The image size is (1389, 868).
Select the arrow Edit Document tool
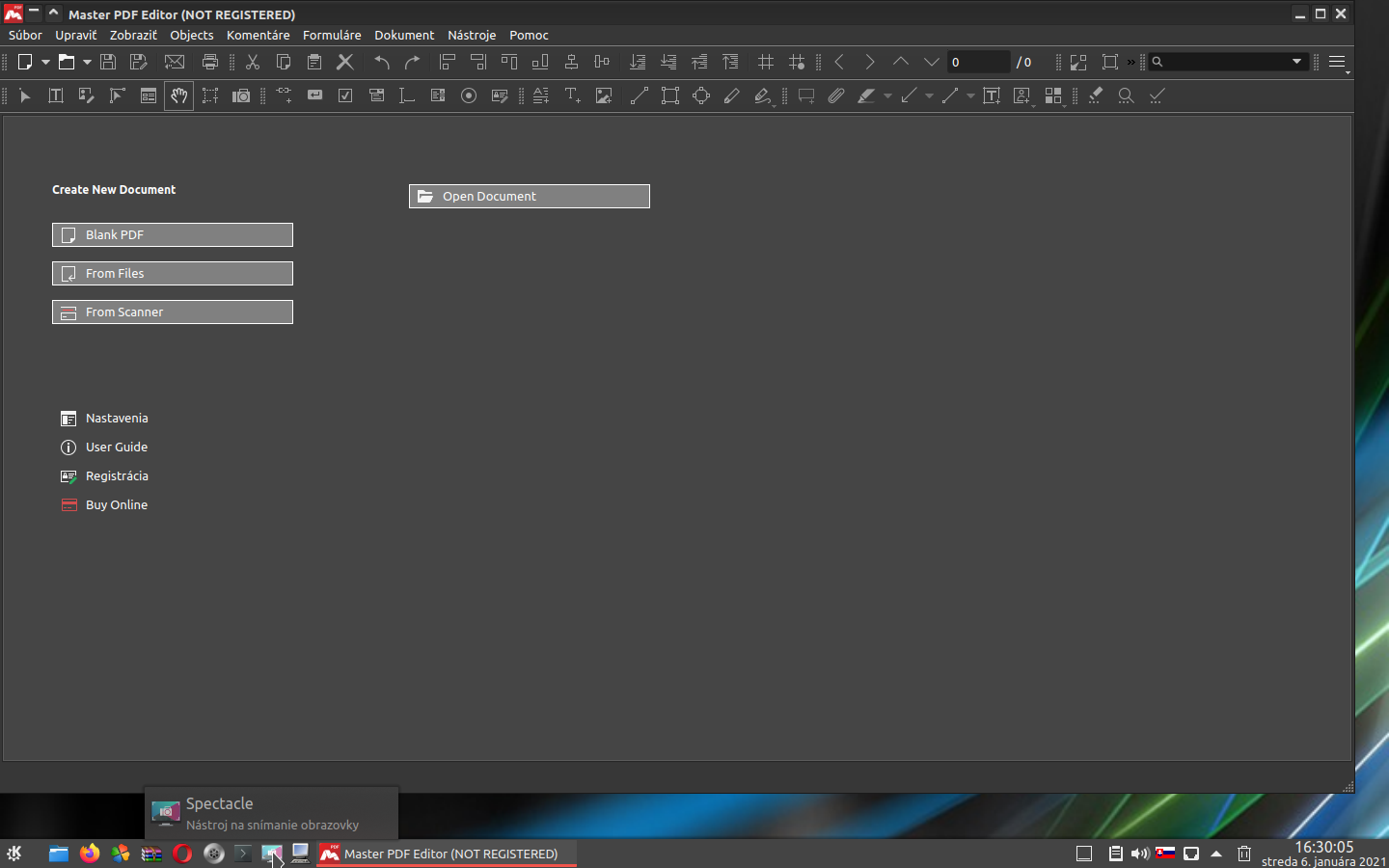tap(25, 95)
